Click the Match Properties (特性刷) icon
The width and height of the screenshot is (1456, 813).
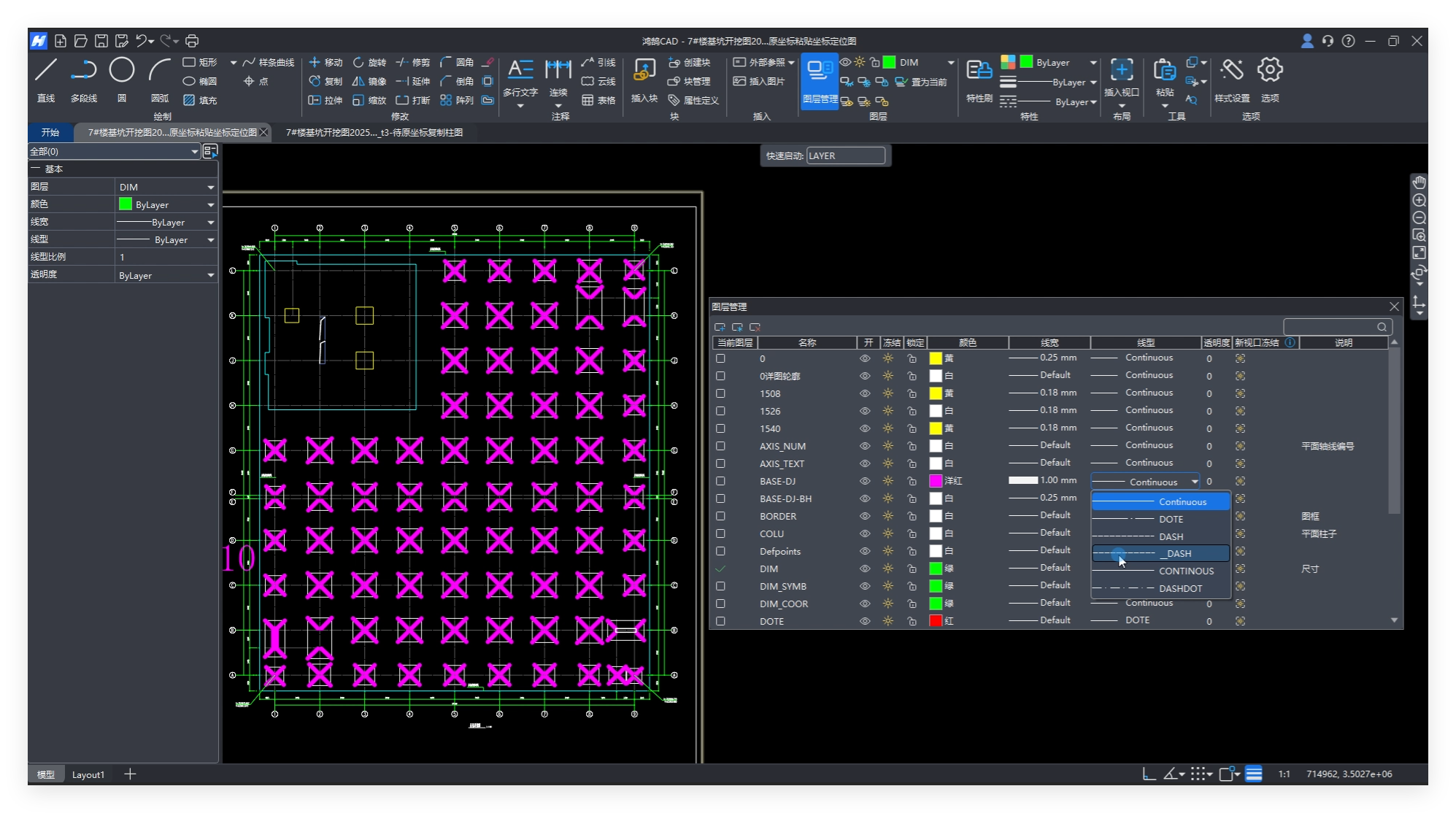(979, 71)
